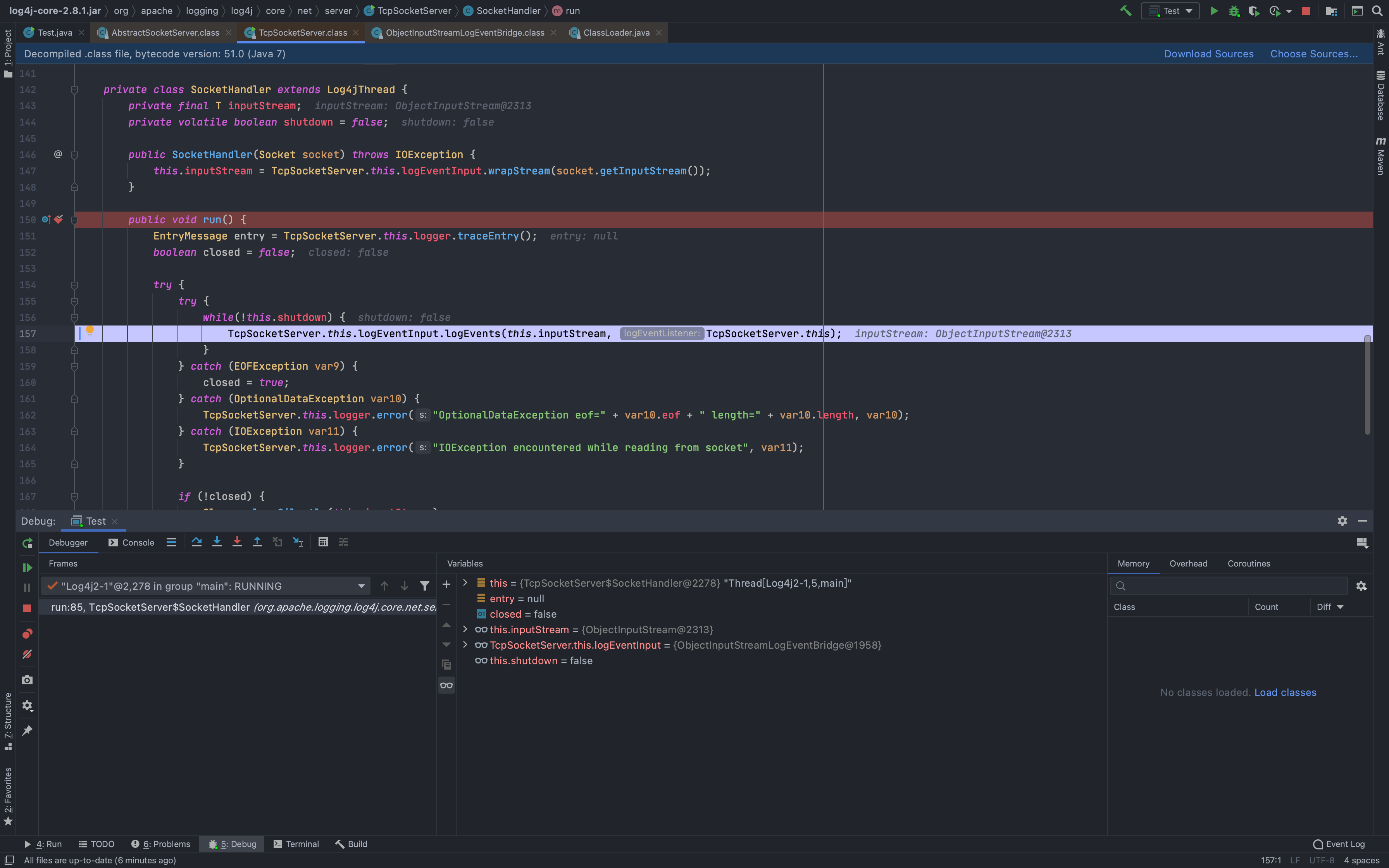Toggle the breakpoint on line 150

click(59, 220)
